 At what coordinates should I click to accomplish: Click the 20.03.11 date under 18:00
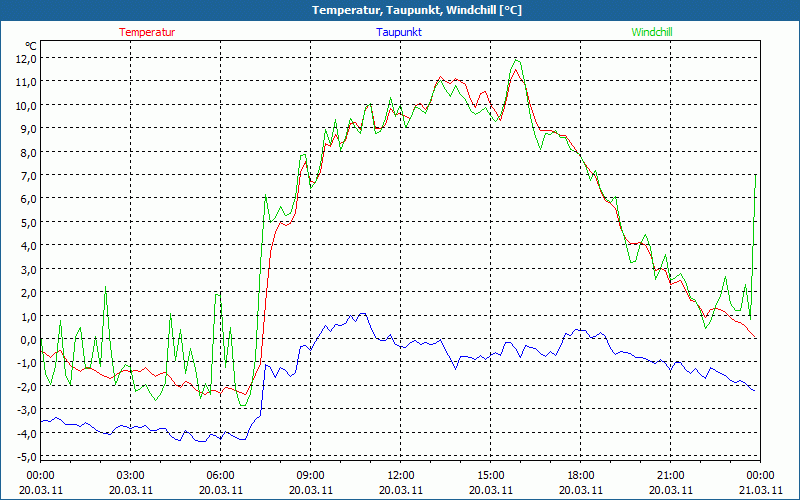[580, 490]
